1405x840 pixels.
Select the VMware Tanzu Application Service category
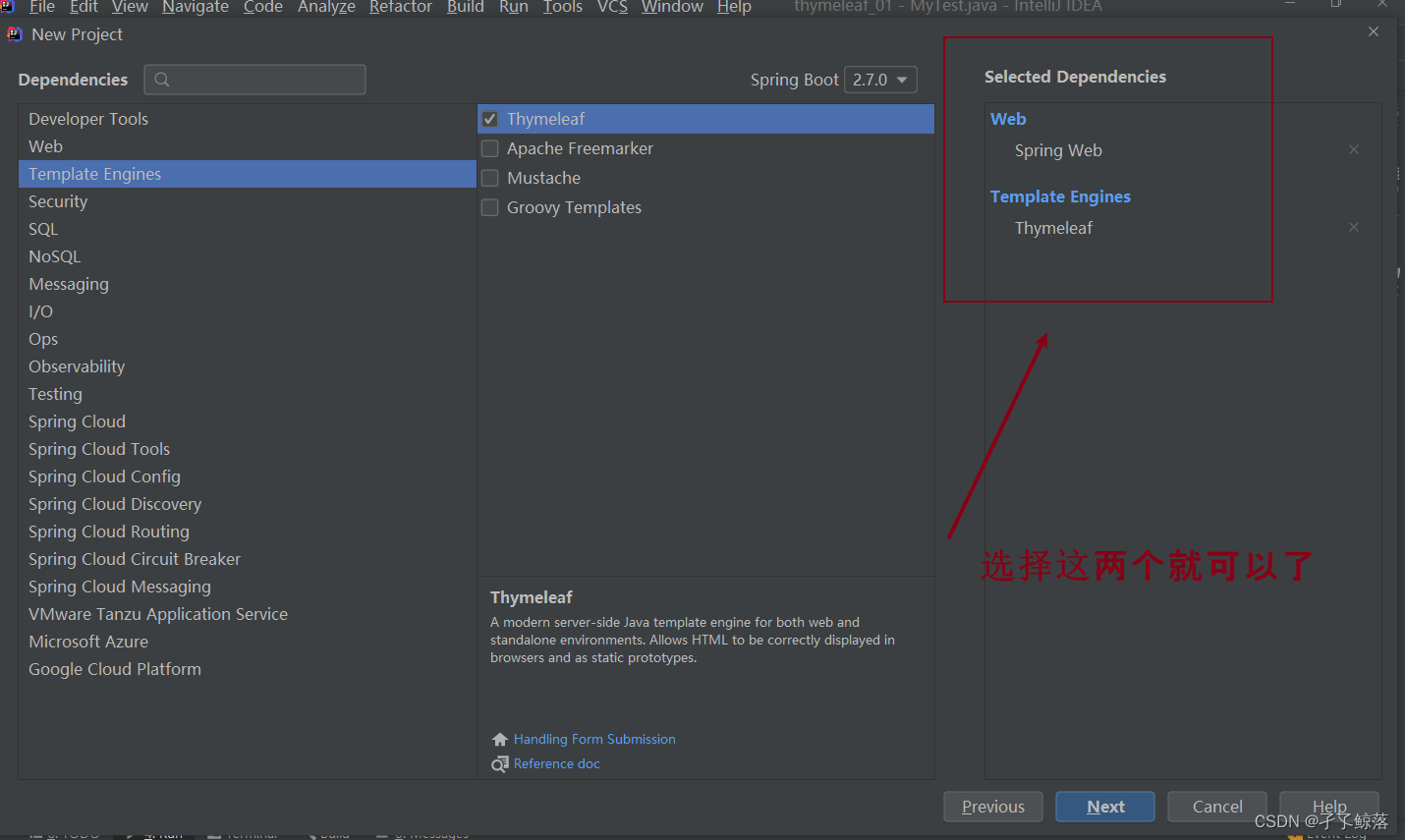[x=247, y=614]
